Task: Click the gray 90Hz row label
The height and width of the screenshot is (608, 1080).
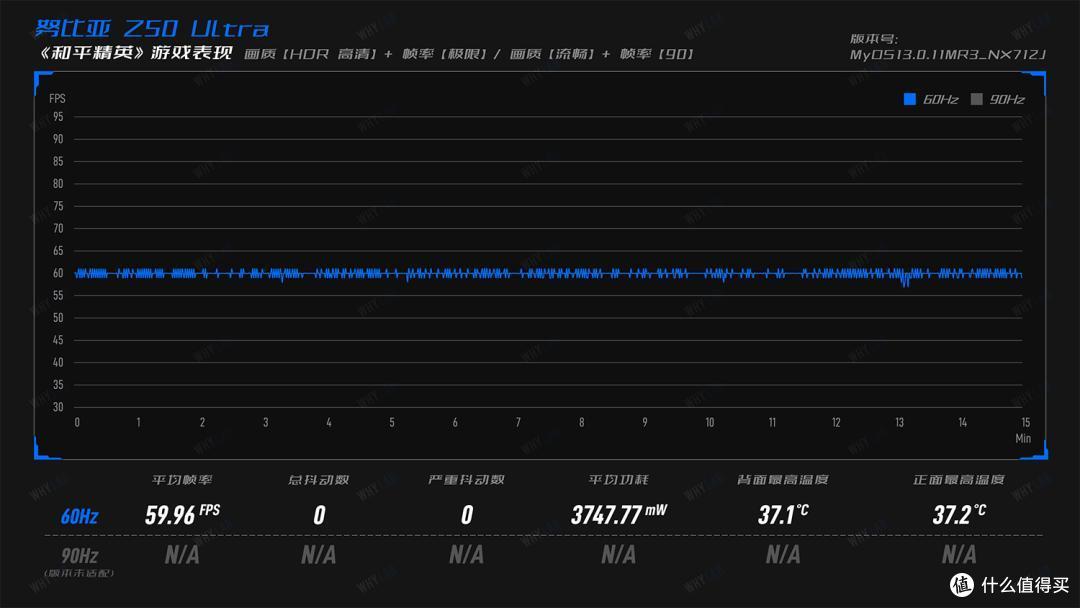Action: (79, 555)
